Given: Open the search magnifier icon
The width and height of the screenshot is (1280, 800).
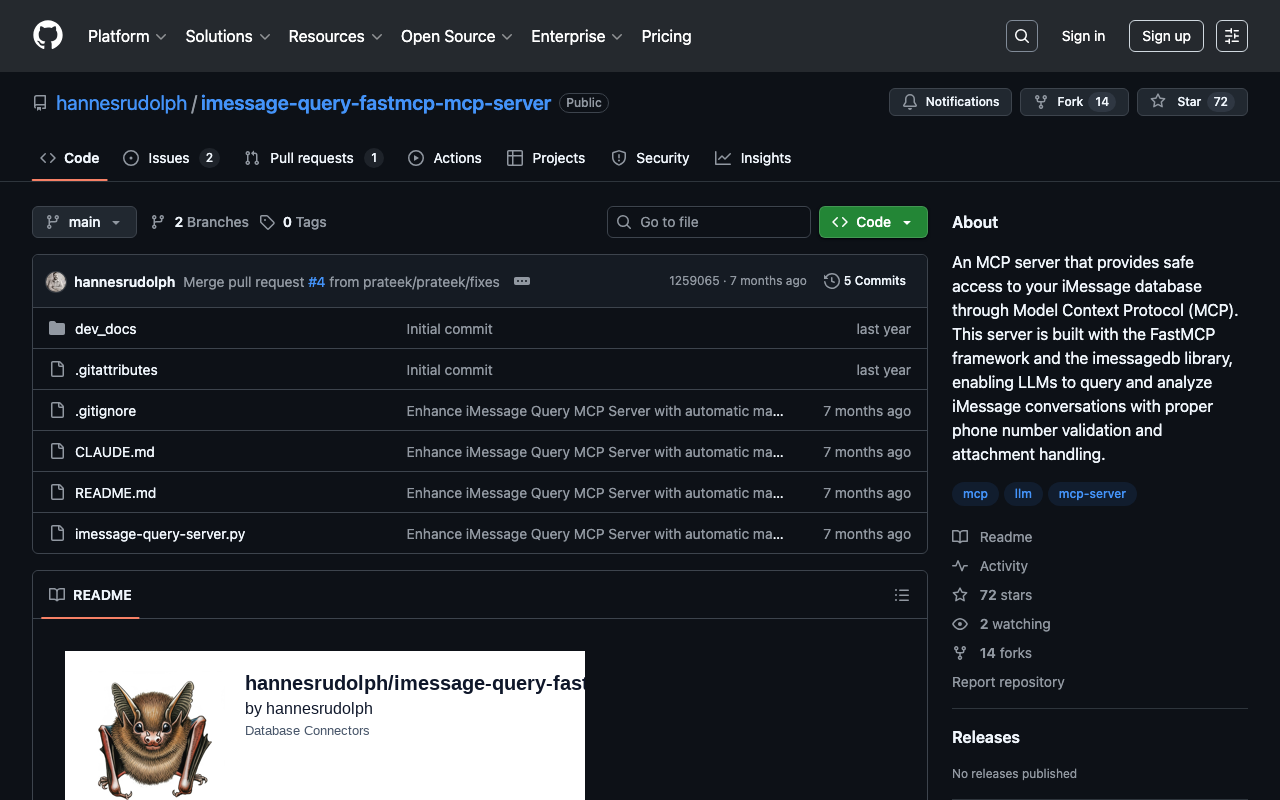Looking at the screenshot, I should click(x=1021, y=36).
